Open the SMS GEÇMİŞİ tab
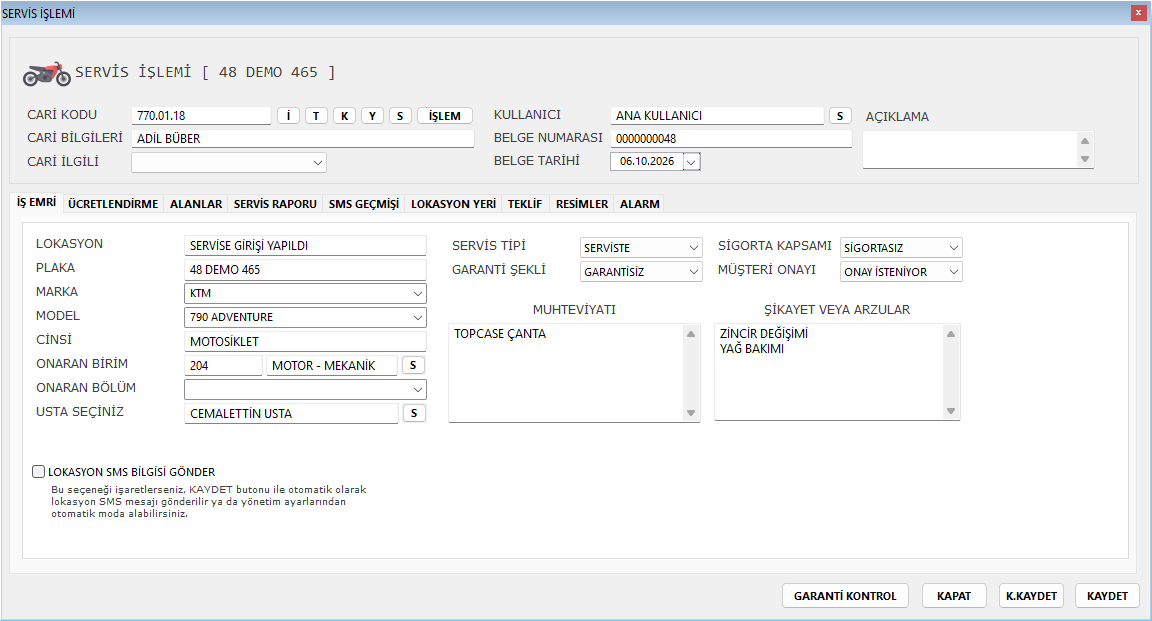 coord(364,204)
